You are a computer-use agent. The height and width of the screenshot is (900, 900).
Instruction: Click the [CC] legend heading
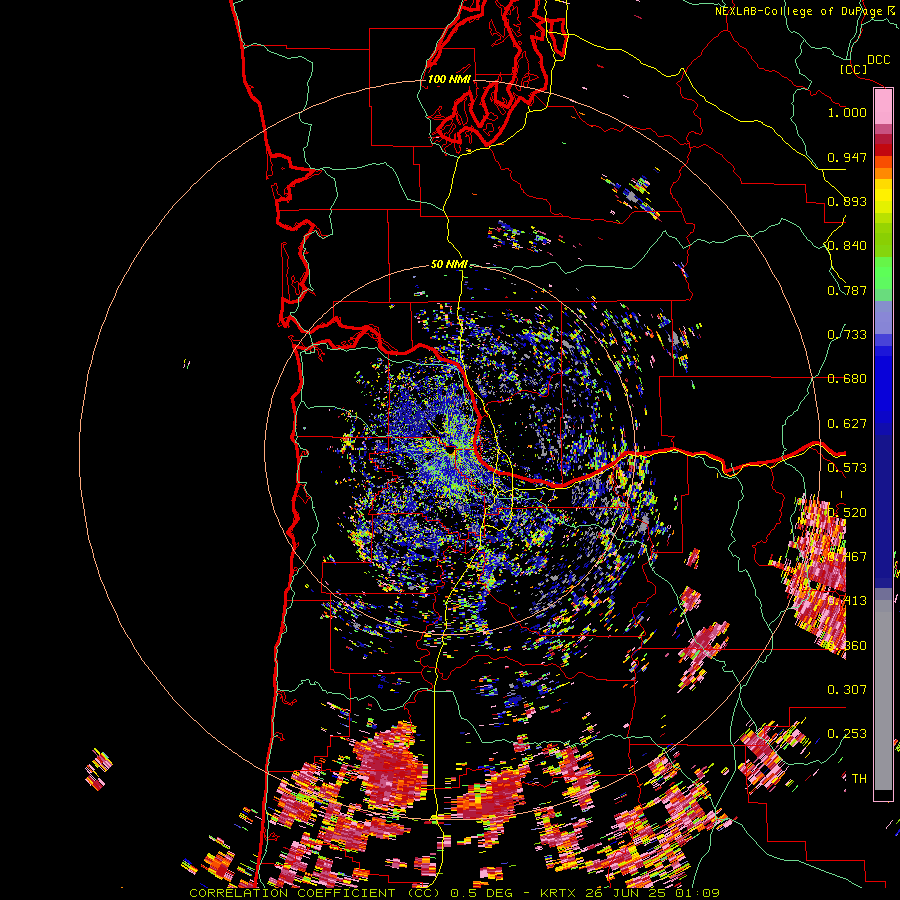tap(854, 69)
